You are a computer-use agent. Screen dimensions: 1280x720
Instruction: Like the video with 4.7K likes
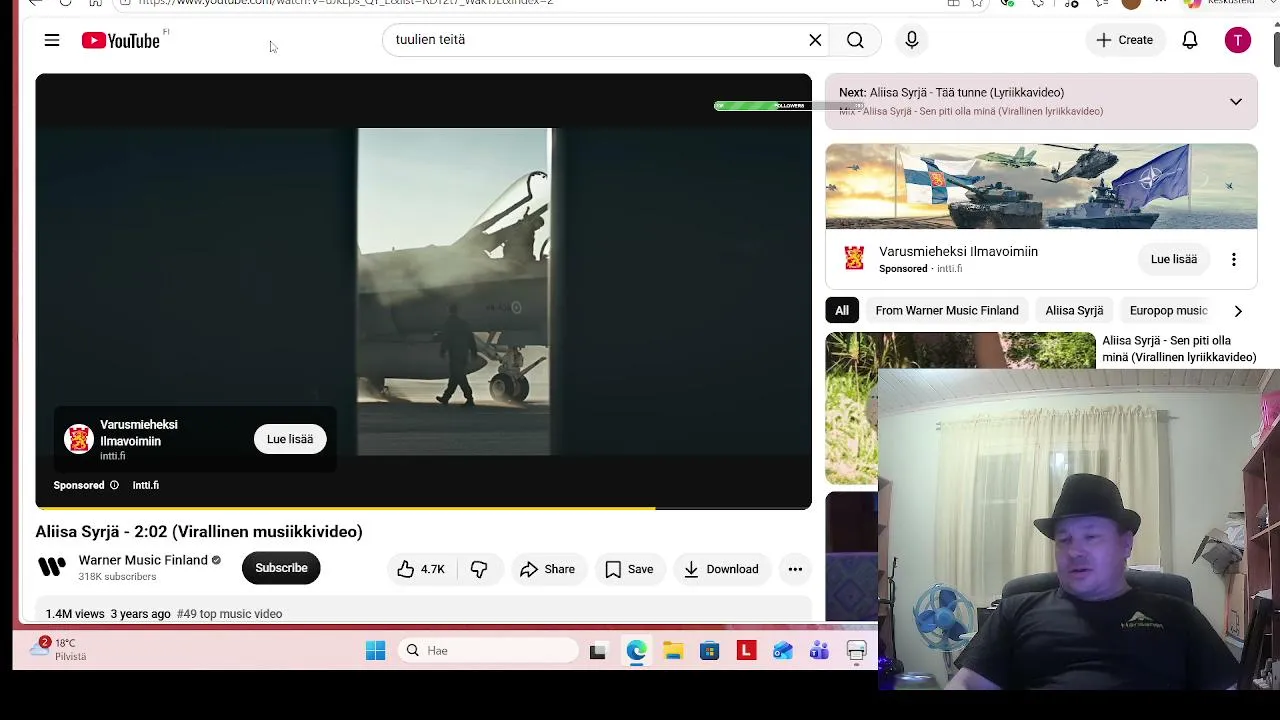[x=421, y=569]
